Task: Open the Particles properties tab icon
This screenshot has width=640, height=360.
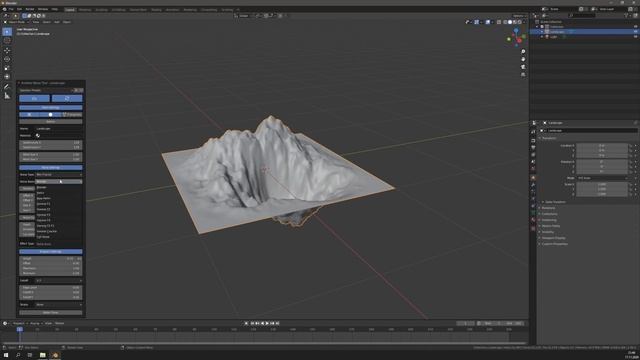Action: click(x=533, y=192)
